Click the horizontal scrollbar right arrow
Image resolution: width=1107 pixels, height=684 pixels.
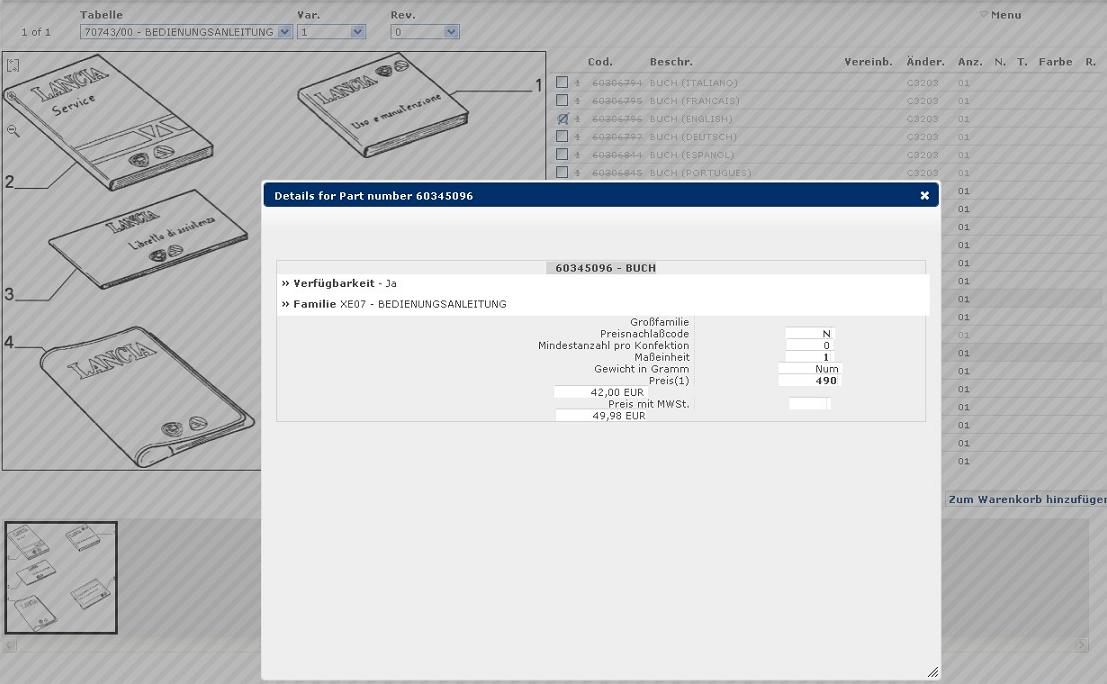point(1081,646)
